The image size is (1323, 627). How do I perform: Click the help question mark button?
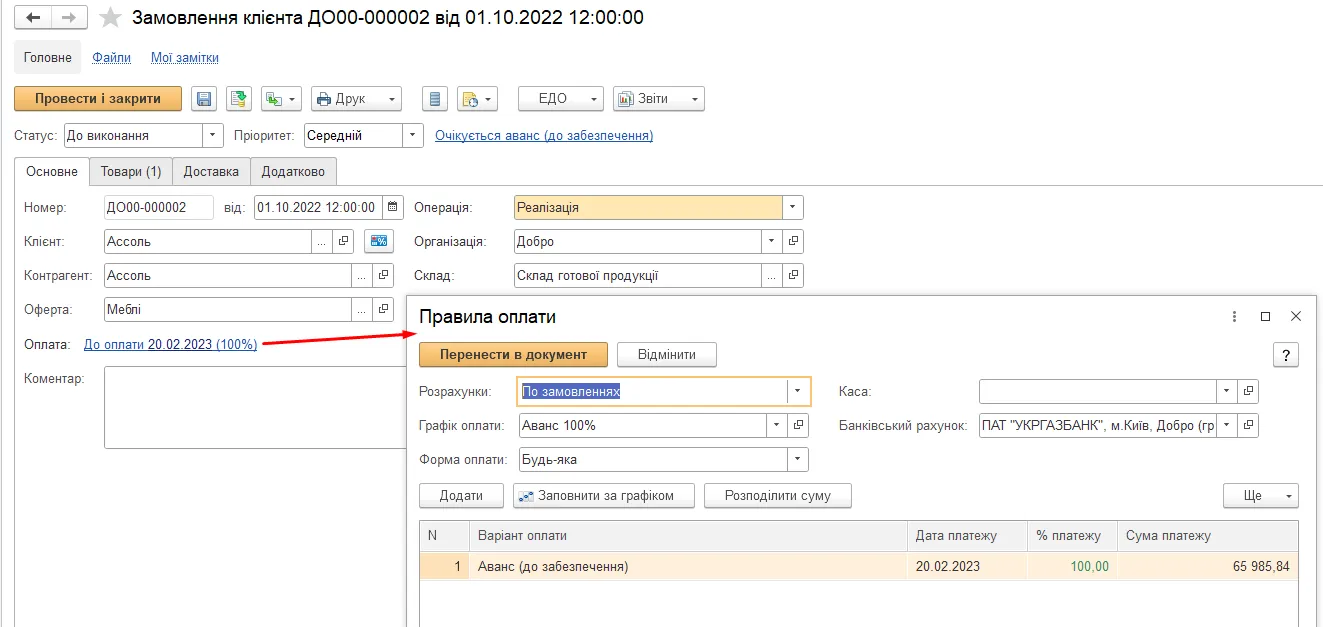[1286, 354]
